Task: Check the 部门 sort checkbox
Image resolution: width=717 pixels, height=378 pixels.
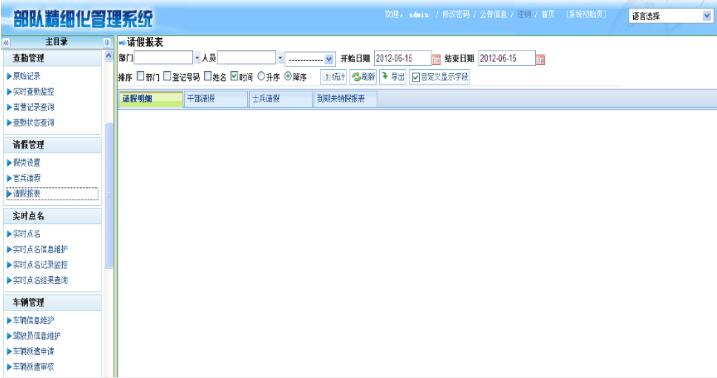Action: point(141,76)
